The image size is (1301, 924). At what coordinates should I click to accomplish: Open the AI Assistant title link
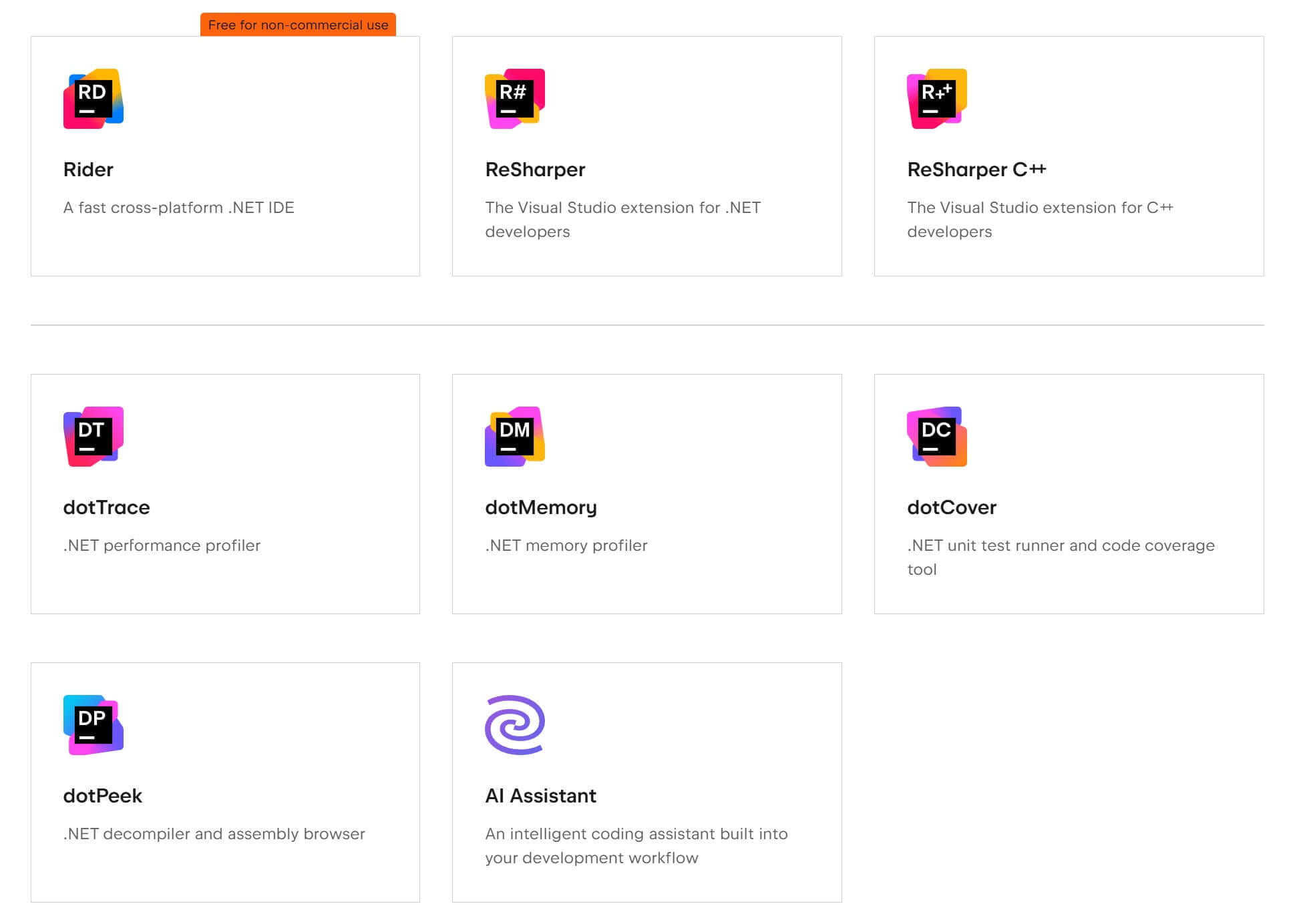540,796
